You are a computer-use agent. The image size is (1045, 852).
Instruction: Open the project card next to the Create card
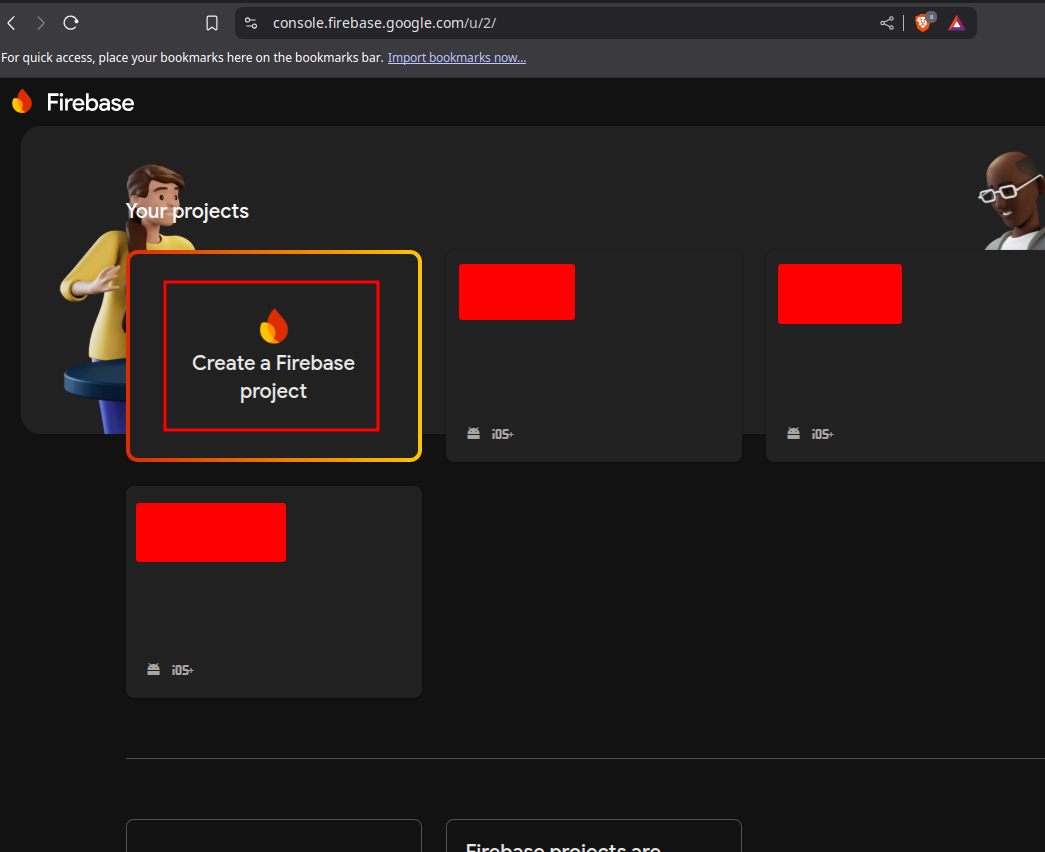pos(593,370)
